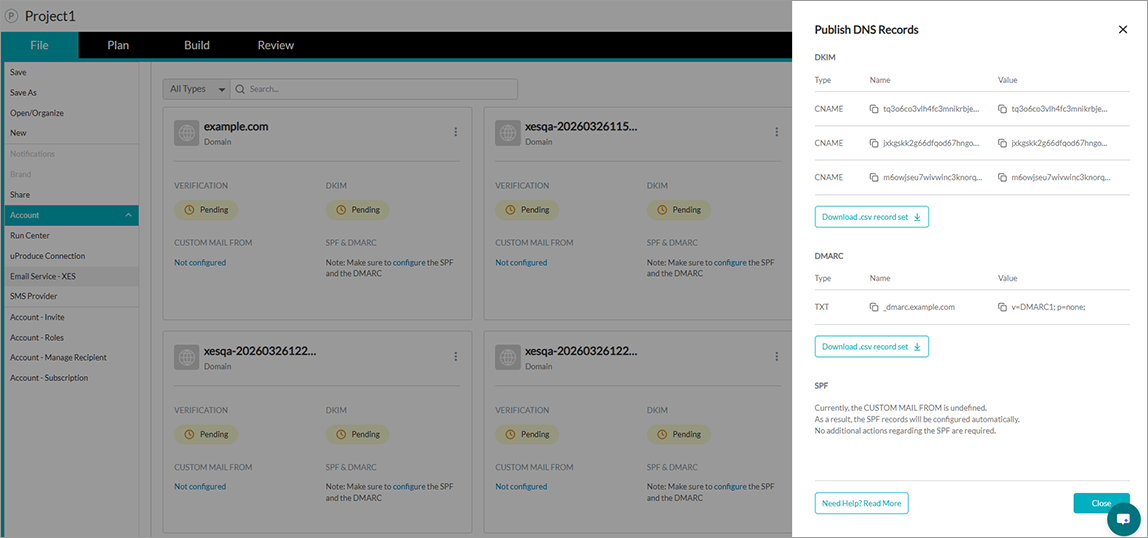
Task: Click Need Help? Read More
Action: (861, 504)
